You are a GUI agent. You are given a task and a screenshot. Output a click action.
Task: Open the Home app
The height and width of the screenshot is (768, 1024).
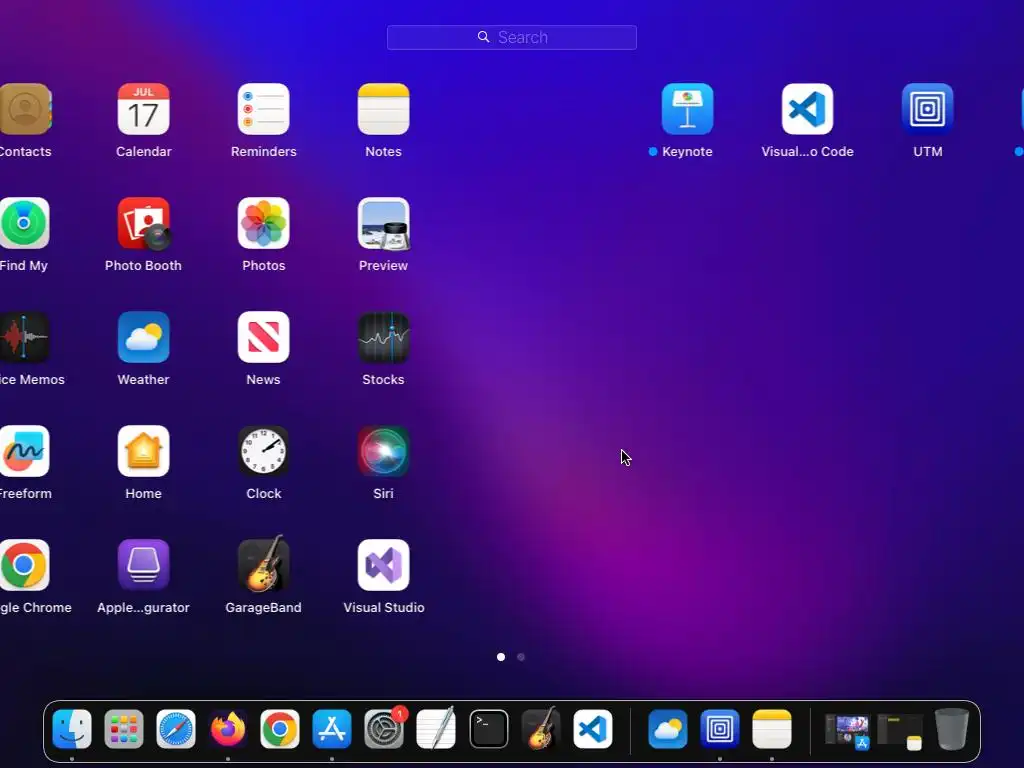(144, 451)
